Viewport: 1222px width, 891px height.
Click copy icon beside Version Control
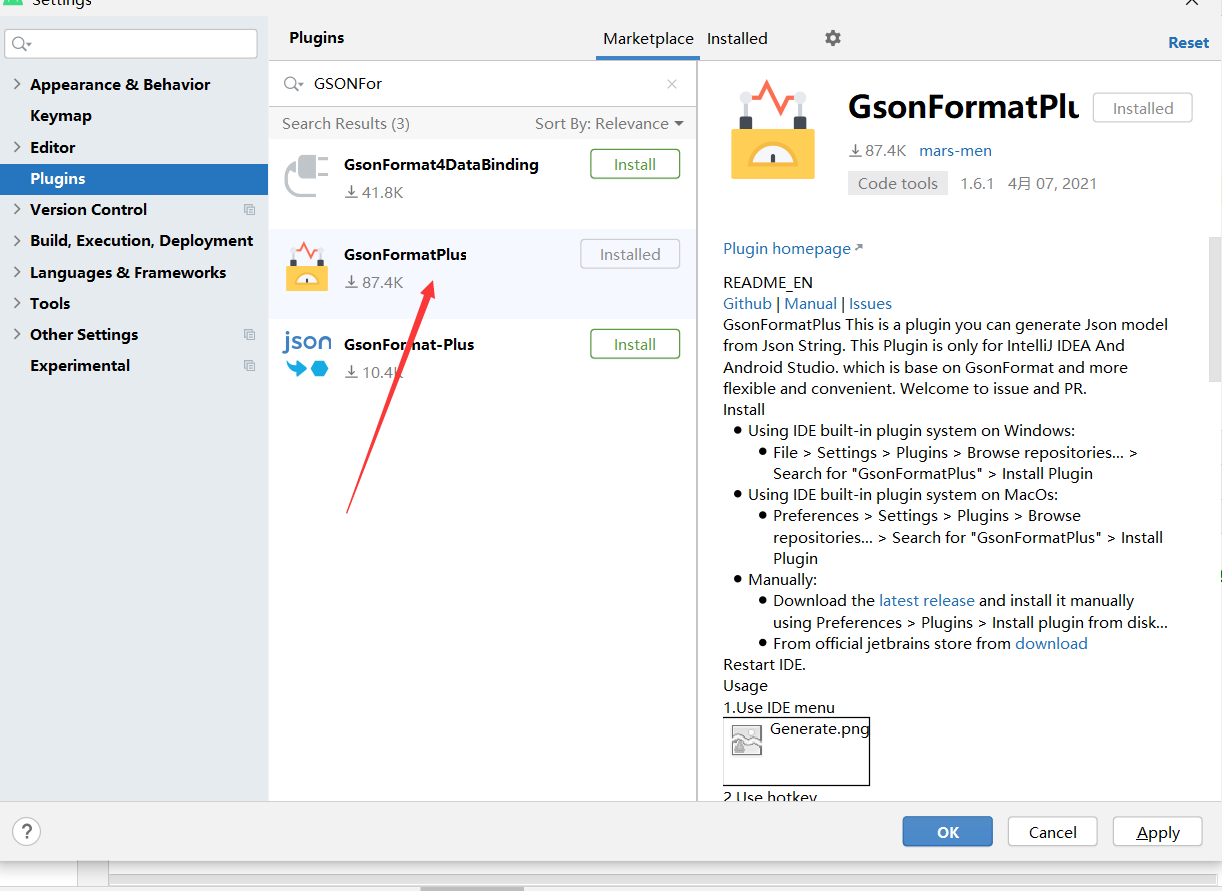click(x=249, y=210)
